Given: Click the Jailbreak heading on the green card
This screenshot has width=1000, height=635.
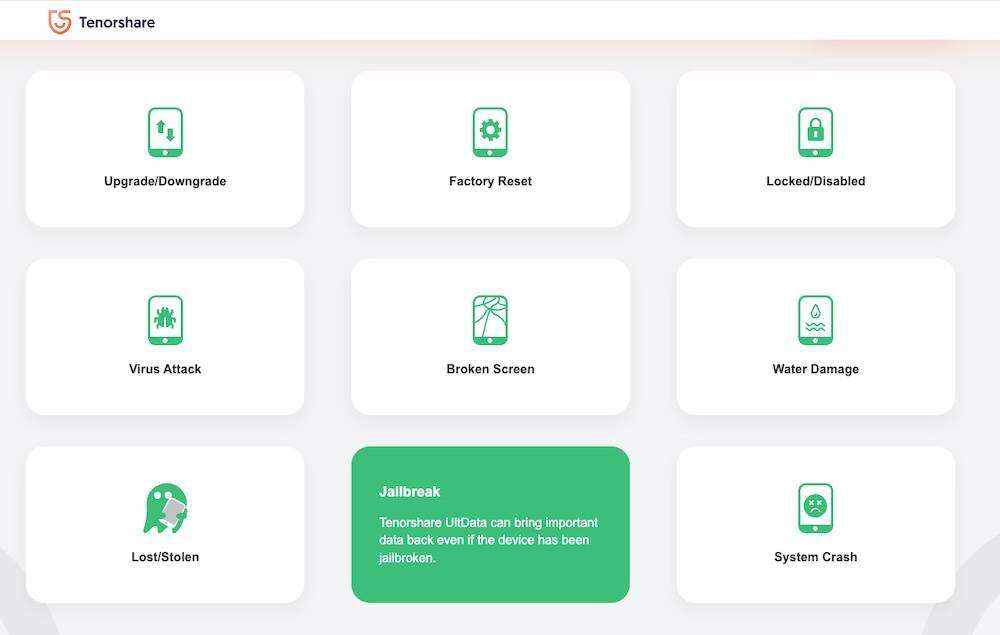Looking at the screenshot, I should coord(409,492).
